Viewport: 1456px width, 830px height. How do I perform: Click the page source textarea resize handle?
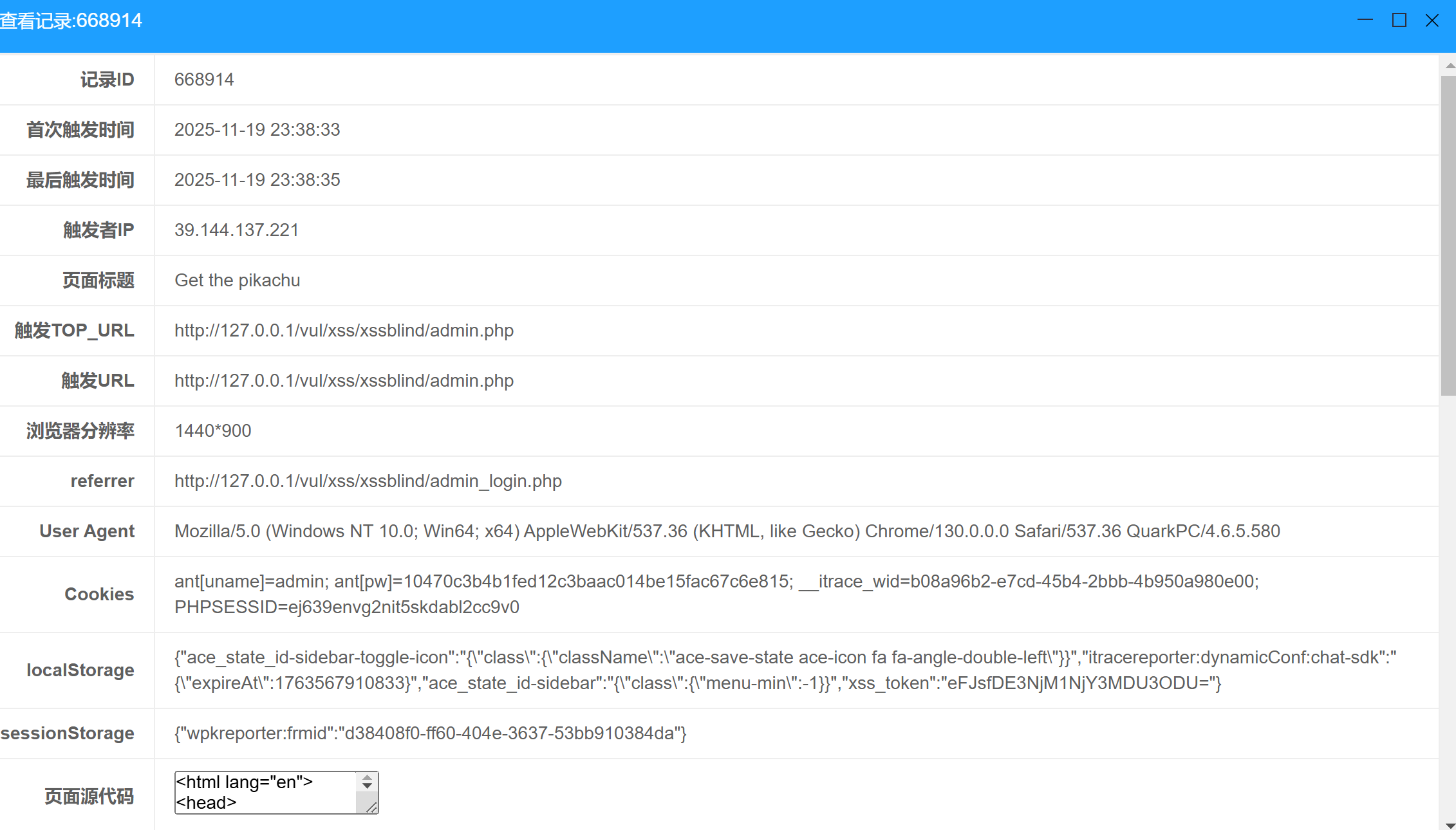[x=371, y=807]
